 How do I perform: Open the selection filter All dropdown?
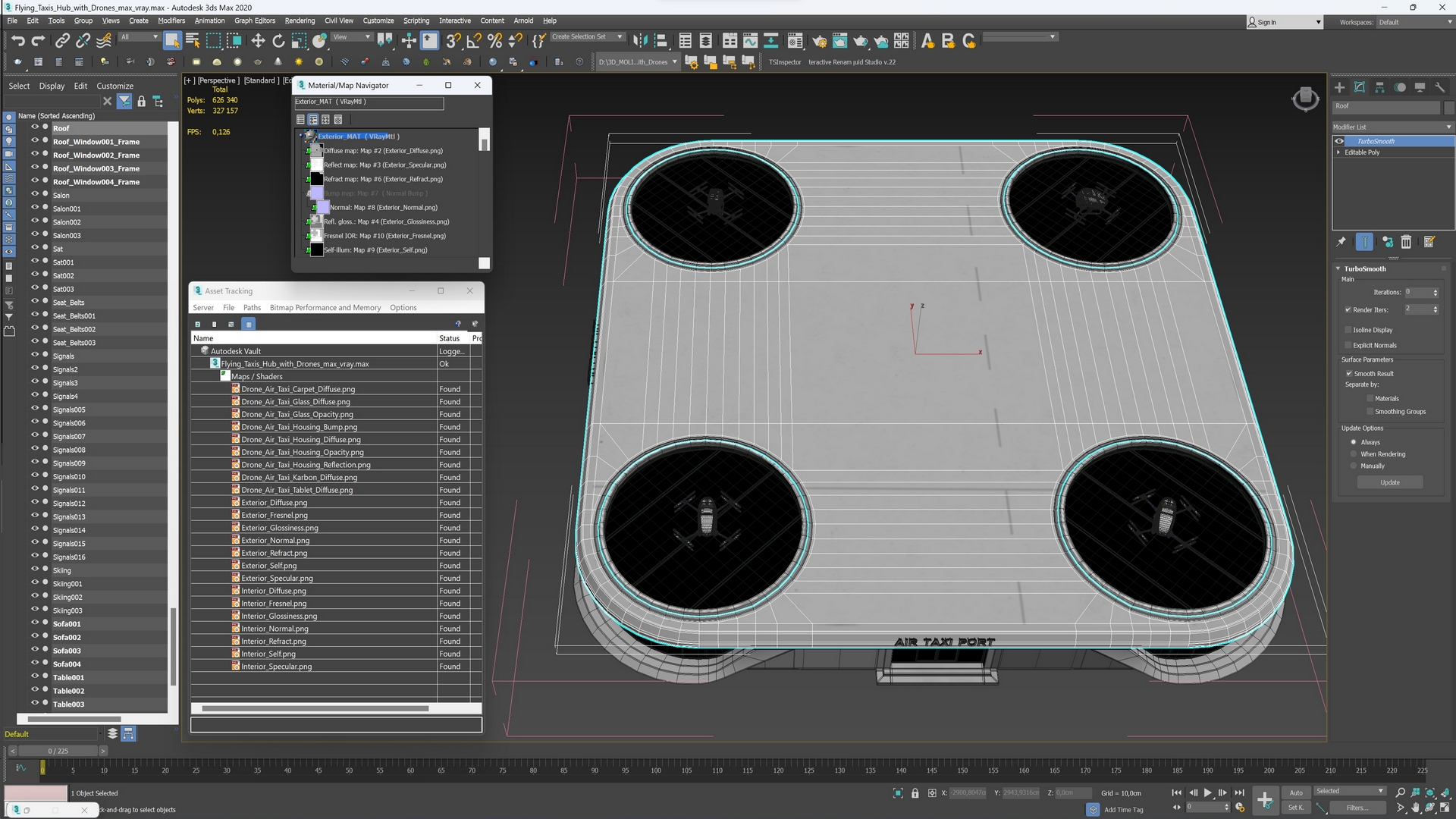coord(139,36)
